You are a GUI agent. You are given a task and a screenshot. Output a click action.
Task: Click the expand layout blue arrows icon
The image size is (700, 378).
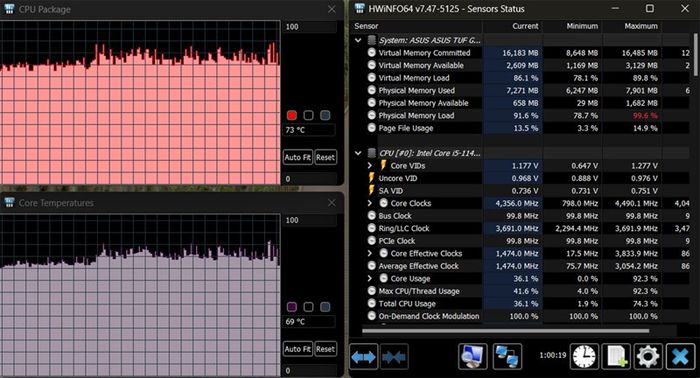click(x=363, y=357)
